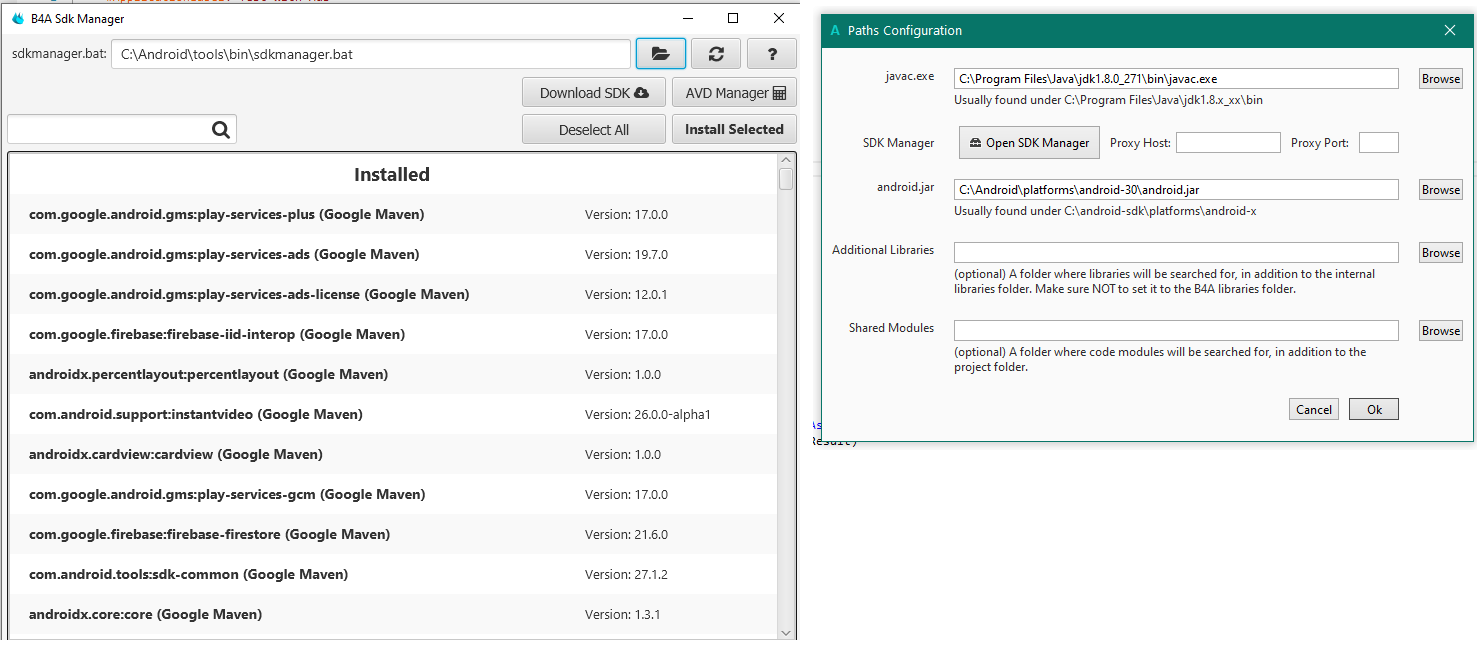The height and width of the screenshot is (648, 1477).
Task: Click Open SDK Manager button
Action: [1030, 142]
